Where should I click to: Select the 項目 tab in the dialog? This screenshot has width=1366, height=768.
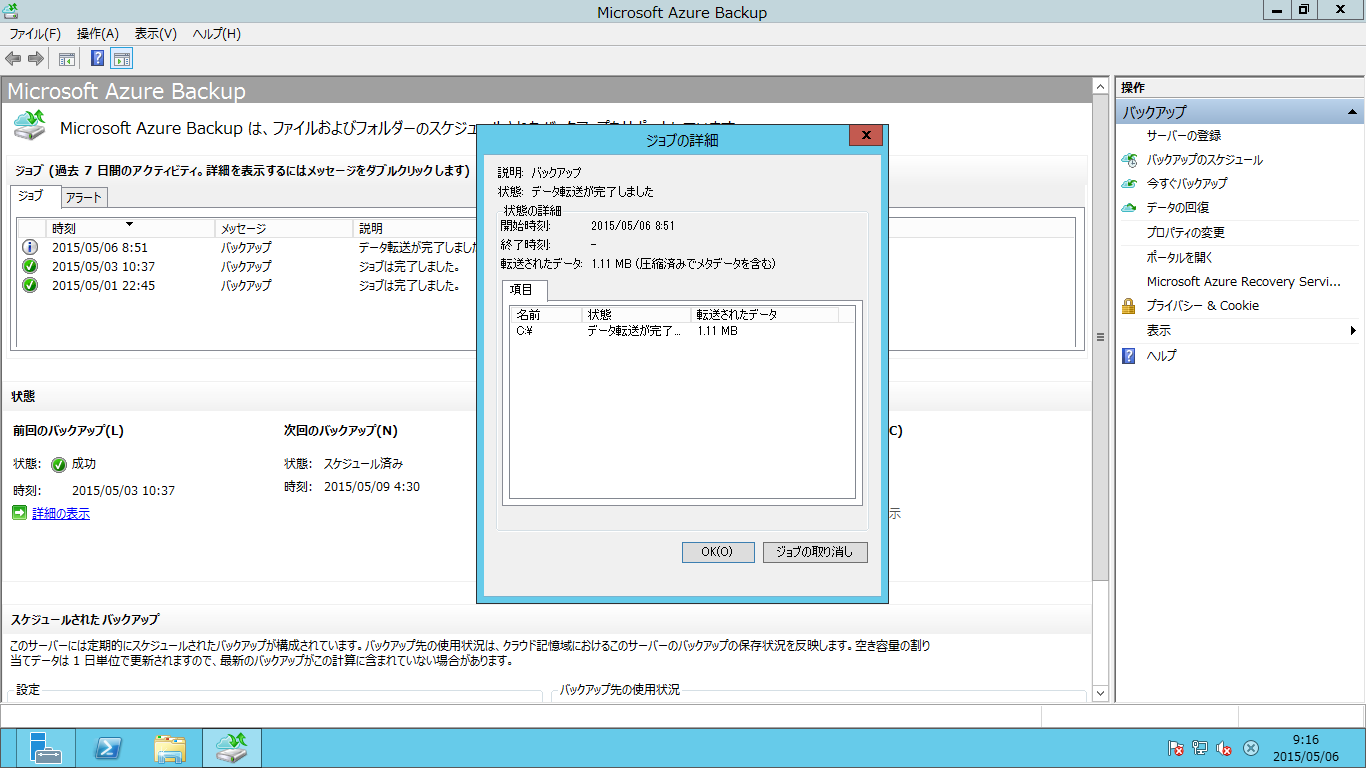[522, 289]
